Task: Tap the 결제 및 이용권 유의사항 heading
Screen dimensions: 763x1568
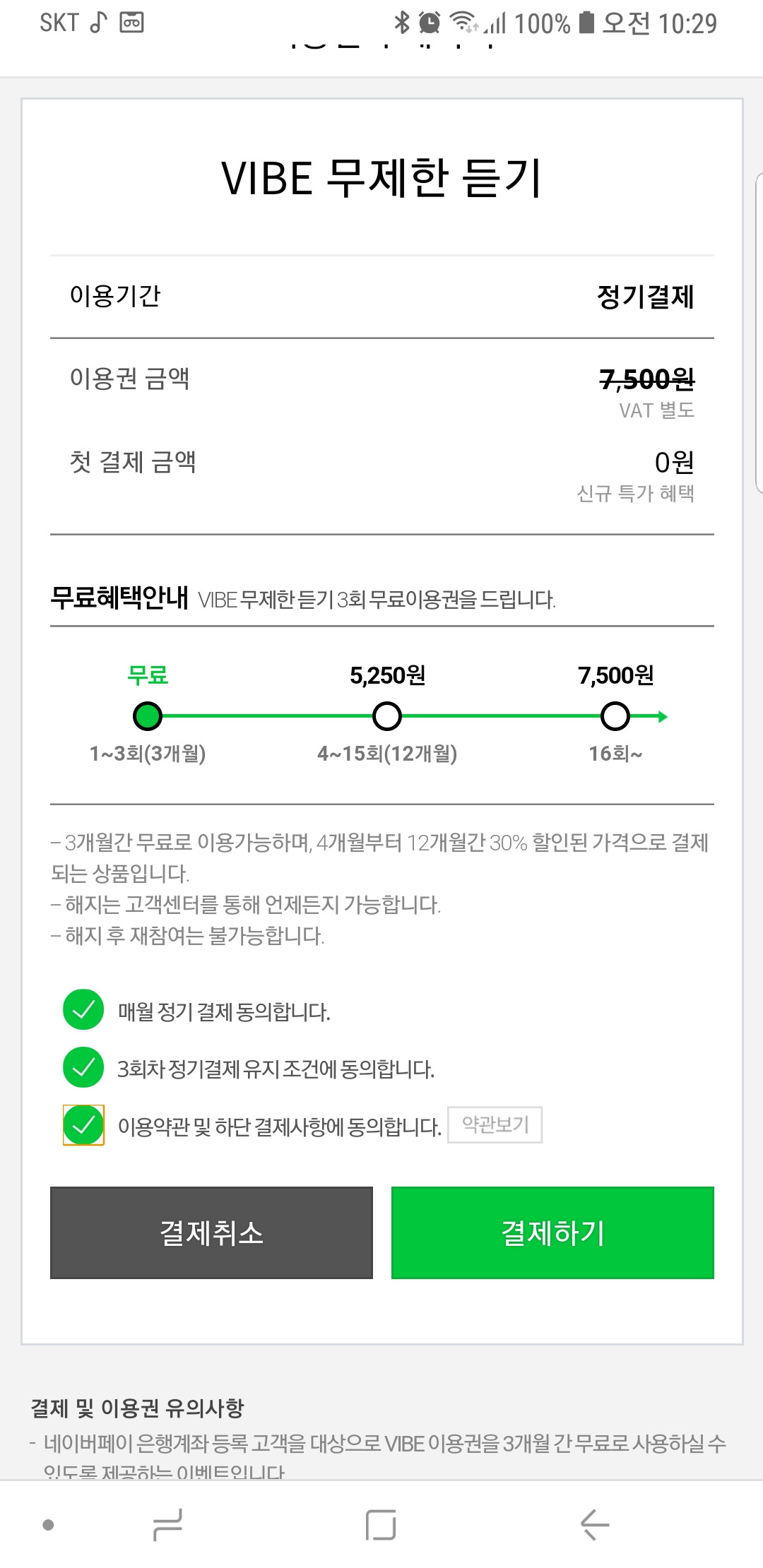Action: [137, 1408]
